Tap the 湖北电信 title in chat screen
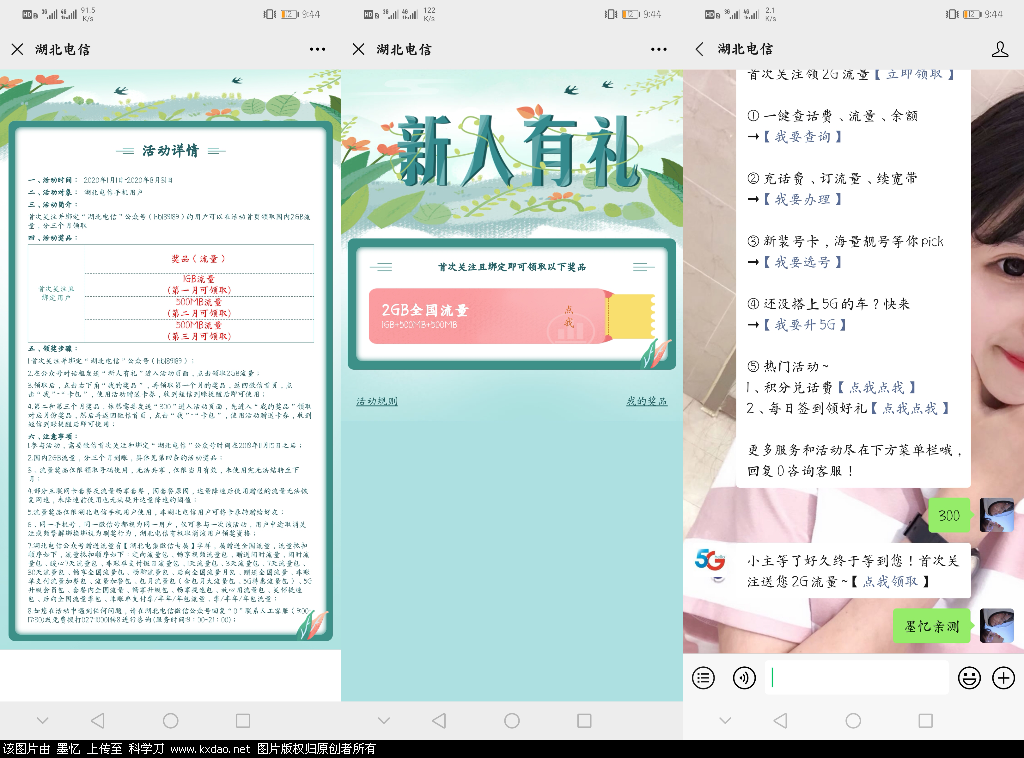Image resolution: width=1024 pixels, height=758 pixels. (x=745, y=49)
